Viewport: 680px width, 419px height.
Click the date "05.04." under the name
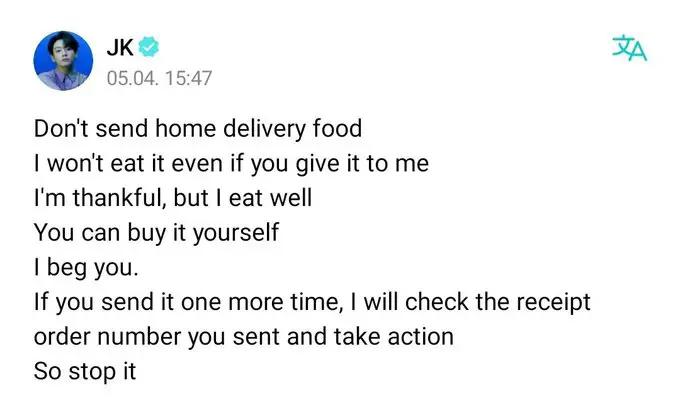pos(133,79)
